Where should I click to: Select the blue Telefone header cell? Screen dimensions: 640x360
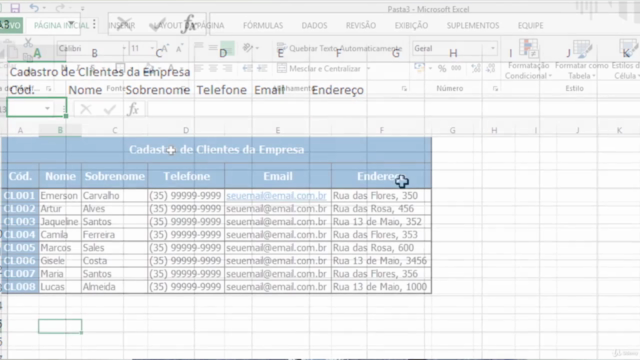[186, 176]
